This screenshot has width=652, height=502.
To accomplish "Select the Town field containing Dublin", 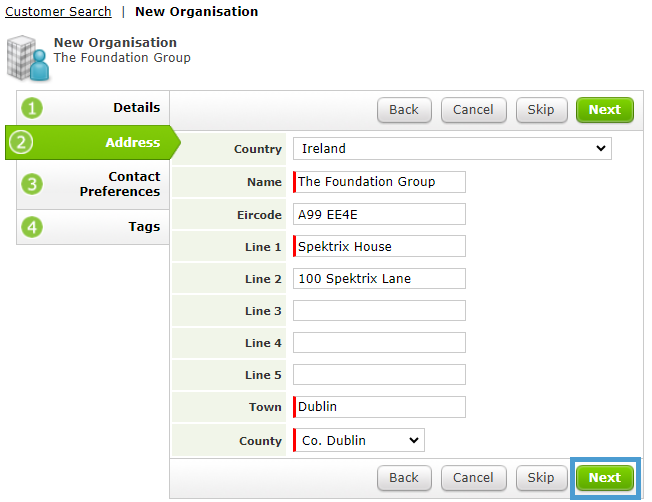I will pyautogui.click(x=379, y=407).
